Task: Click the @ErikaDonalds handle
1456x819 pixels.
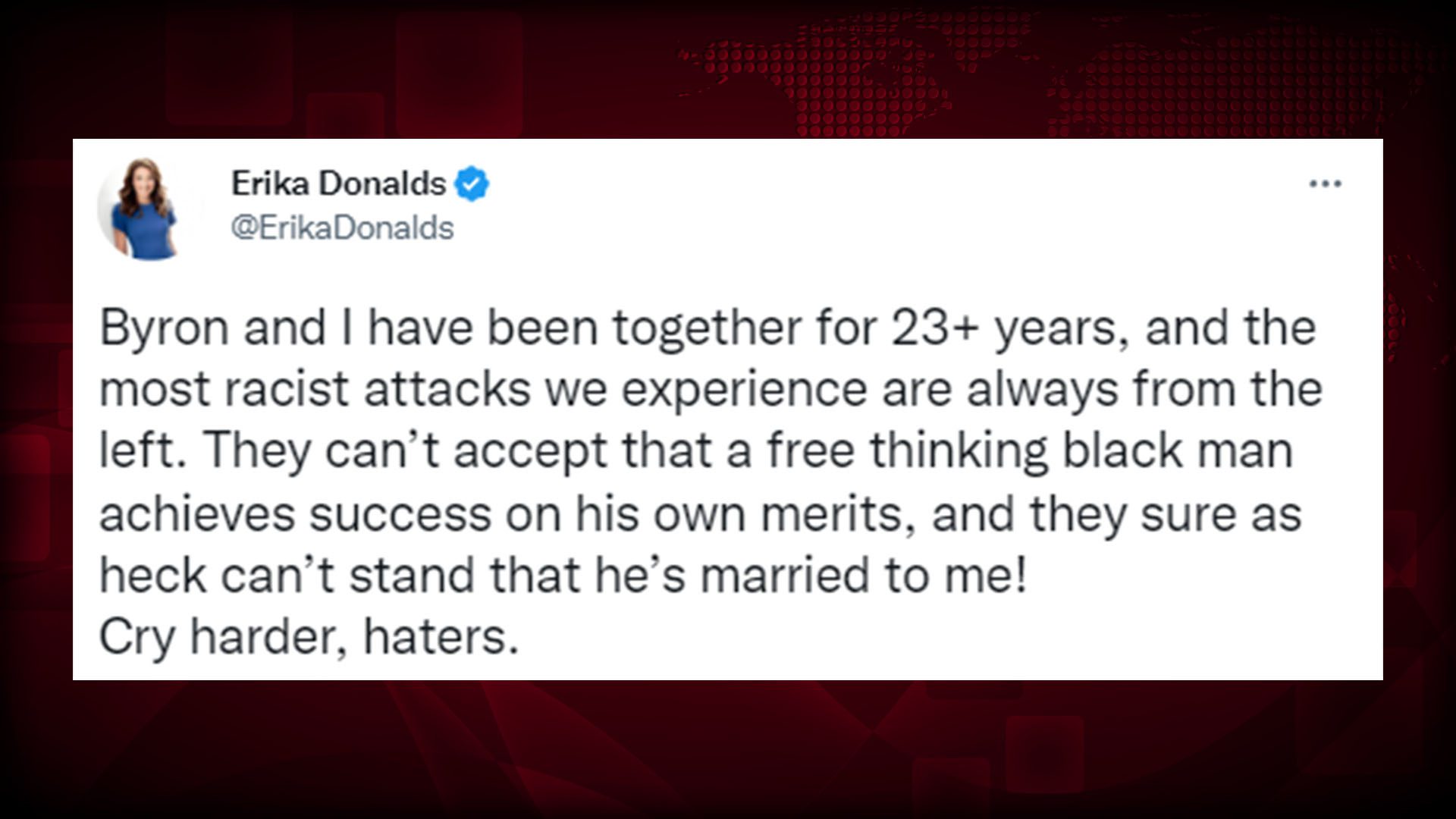Action: tap(342, 228)
